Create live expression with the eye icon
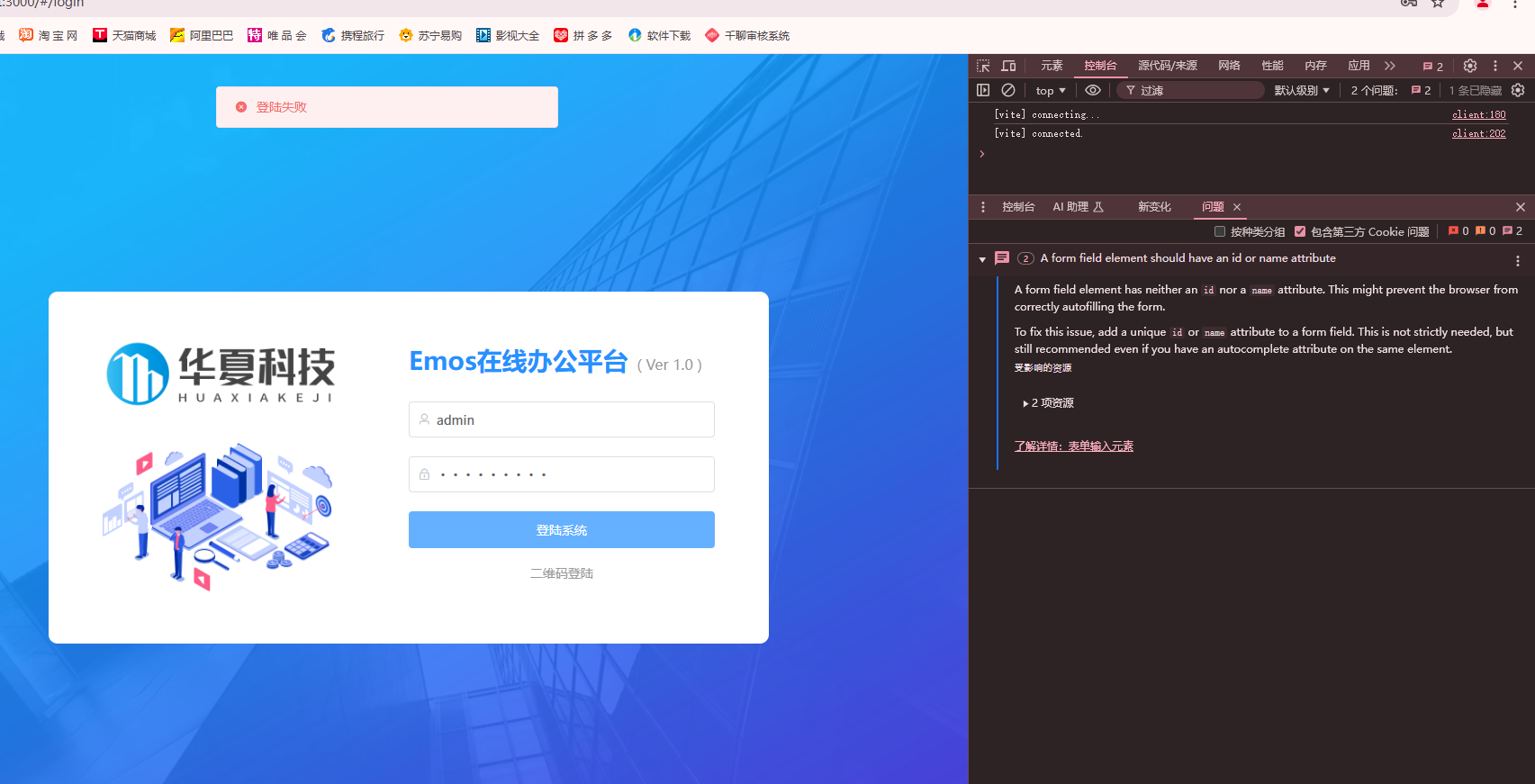 [1093, 90]
